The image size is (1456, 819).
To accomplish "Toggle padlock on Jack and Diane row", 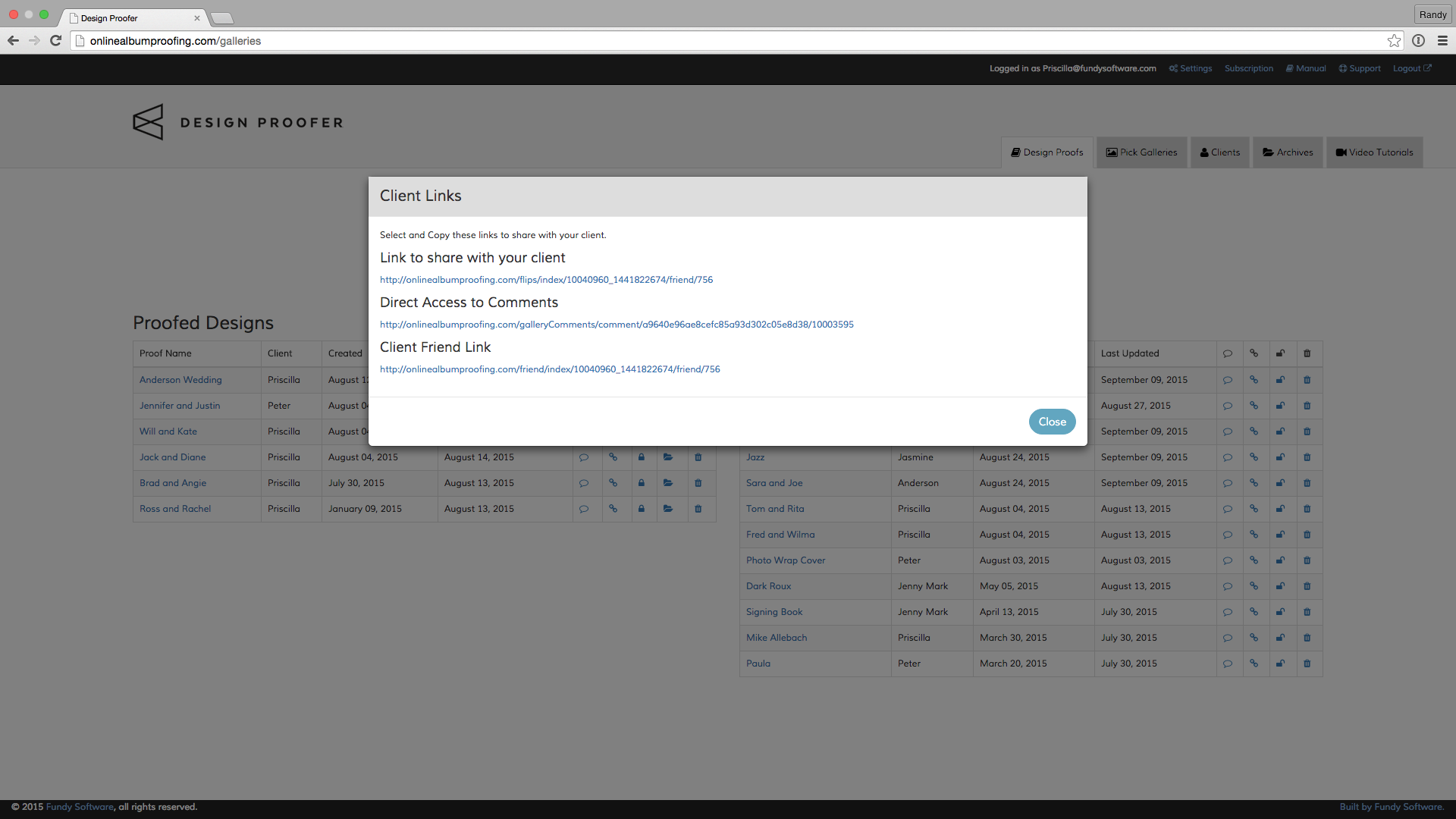I will click(641, 457).
